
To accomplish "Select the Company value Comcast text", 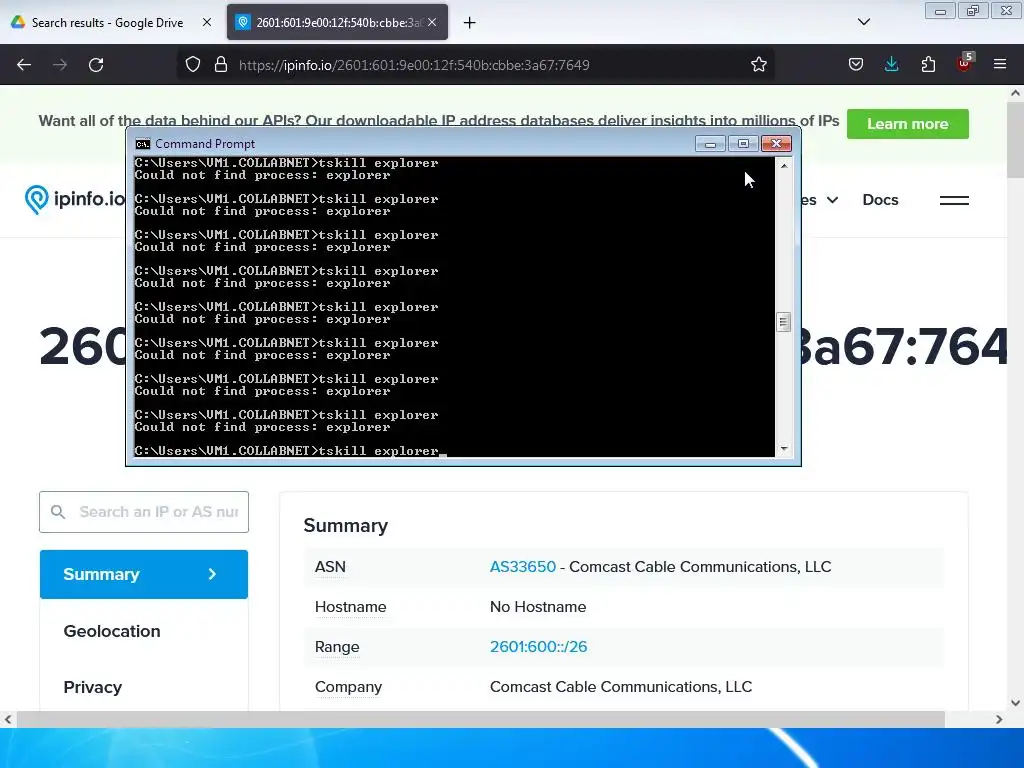I will click(x=620, y=687).
